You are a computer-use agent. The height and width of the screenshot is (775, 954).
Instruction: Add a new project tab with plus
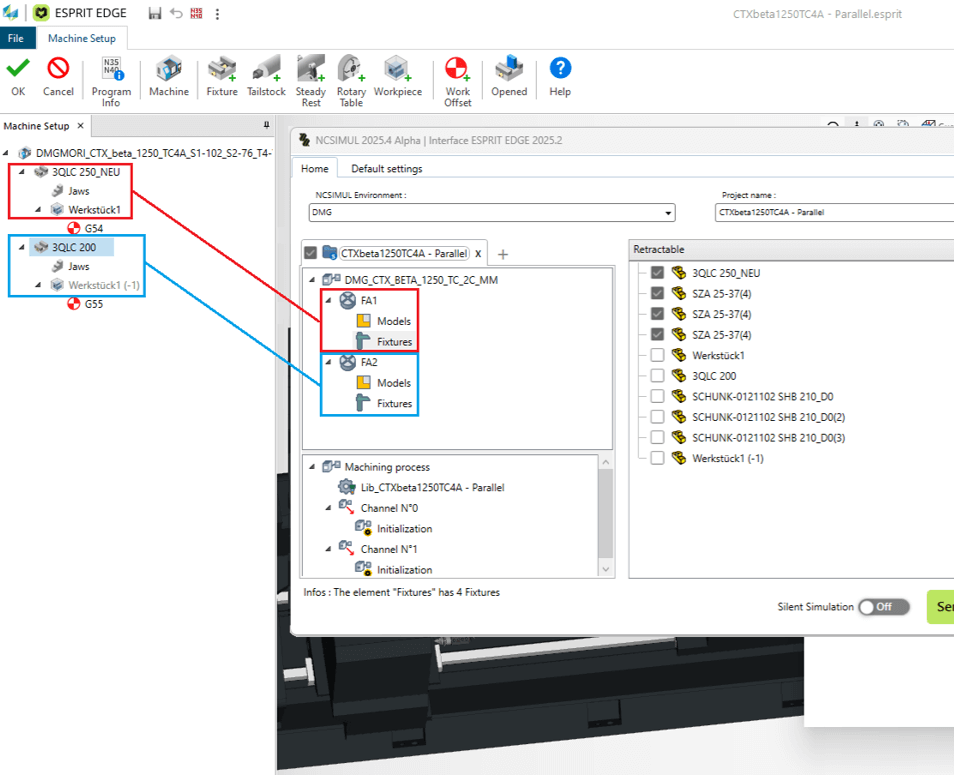pos(503,254)
